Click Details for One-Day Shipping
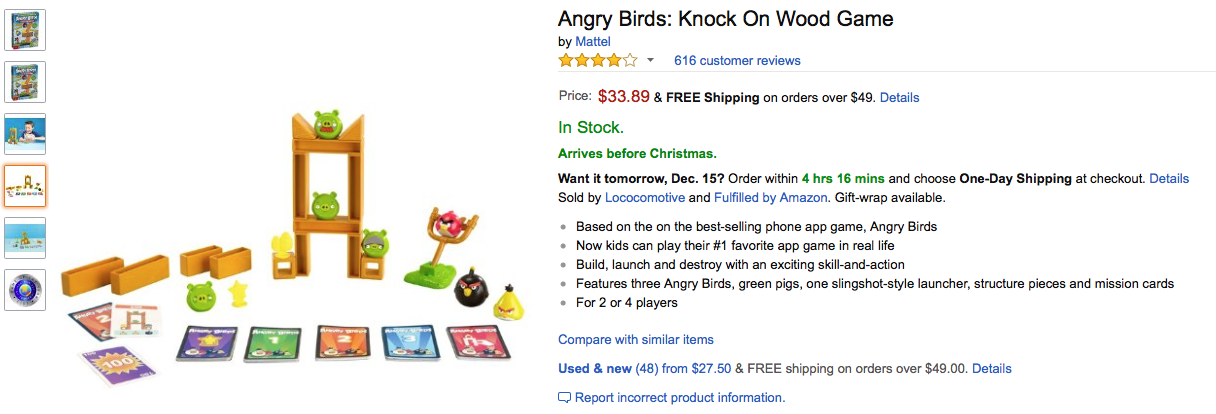 click(x=1169, y=179)
